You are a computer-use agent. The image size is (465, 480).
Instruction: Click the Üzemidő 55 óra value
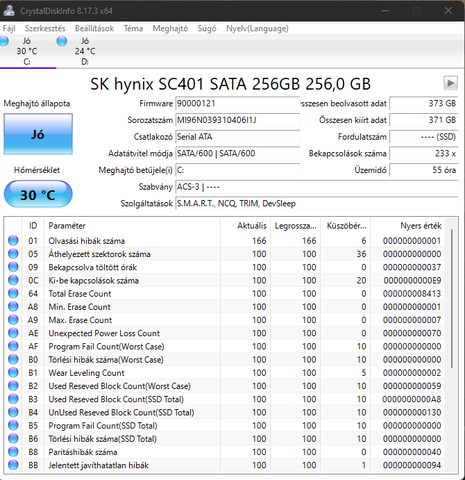[424, 170]
